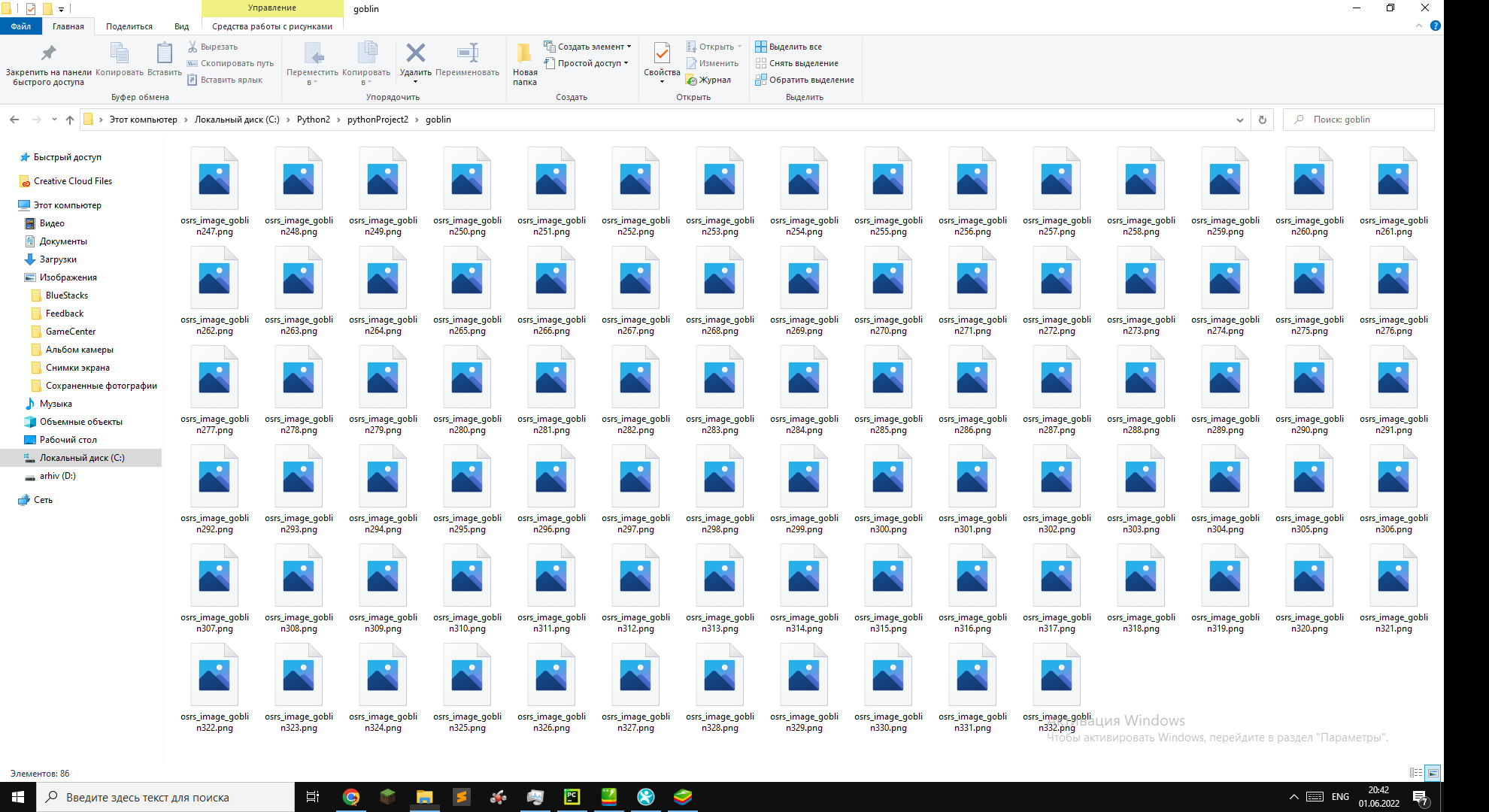The width and height of the screenshot is (1489, 812).
Task: Switch to details view in status bar
Action: (1416, 773)
